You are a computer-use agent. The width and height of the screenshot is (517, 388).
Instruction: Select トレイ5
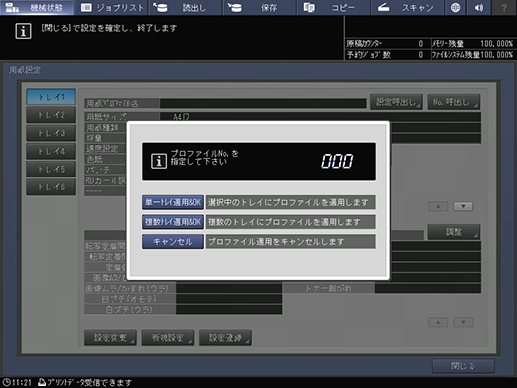click(51, 169)
